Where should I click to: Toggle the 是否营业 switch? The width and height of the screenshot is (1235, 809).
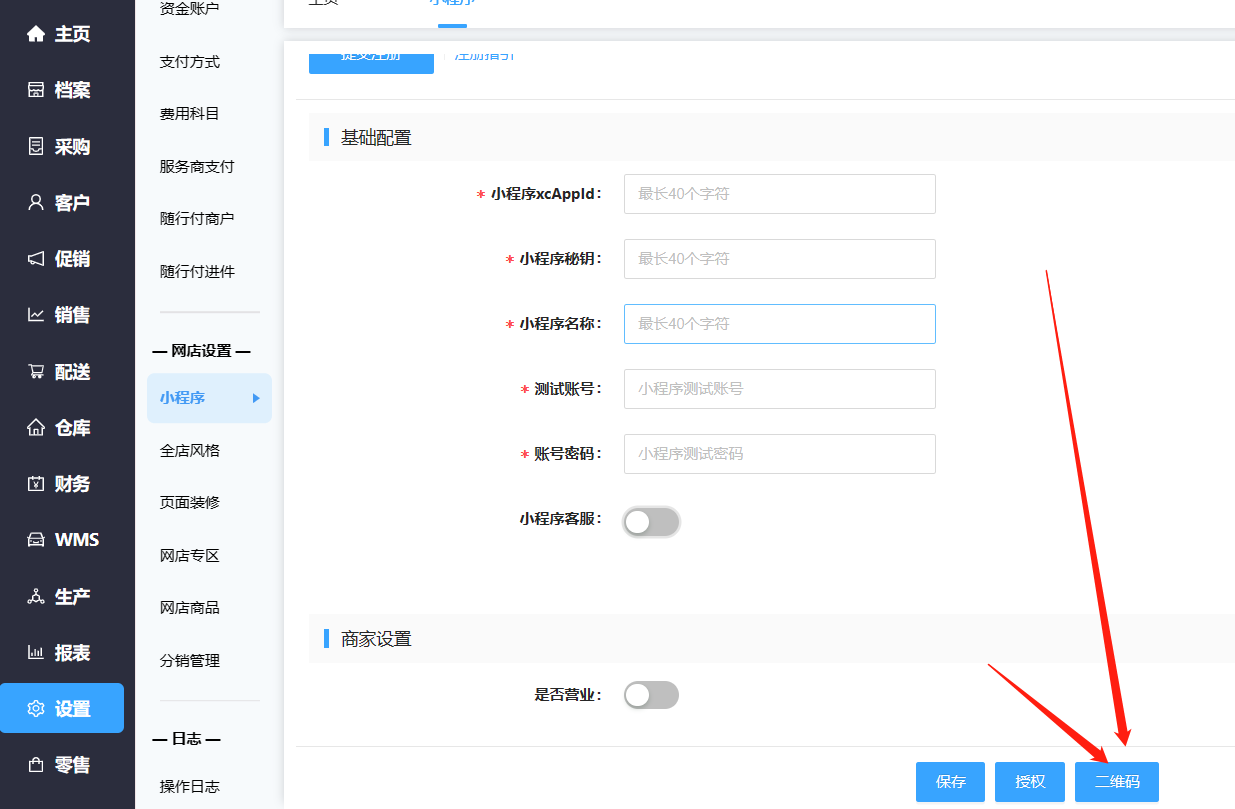coord(651,695)
